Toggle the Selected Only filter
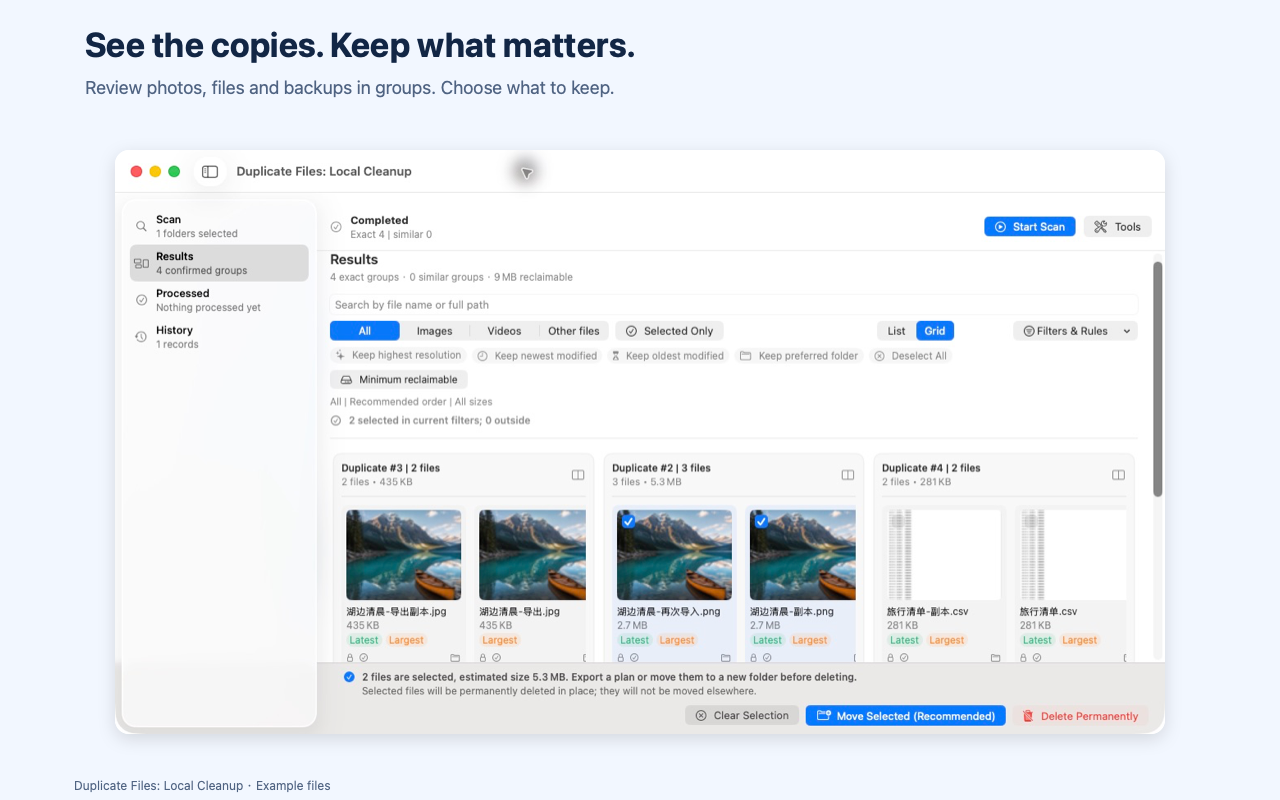1280x800 pixels. 669,331
